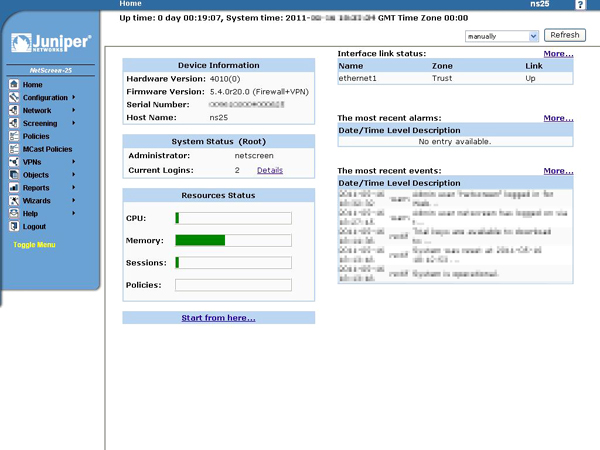The height and width of the screenshot is (450, 600).
Task: Expand the Wizards submenu arrow
Action: 73,200
